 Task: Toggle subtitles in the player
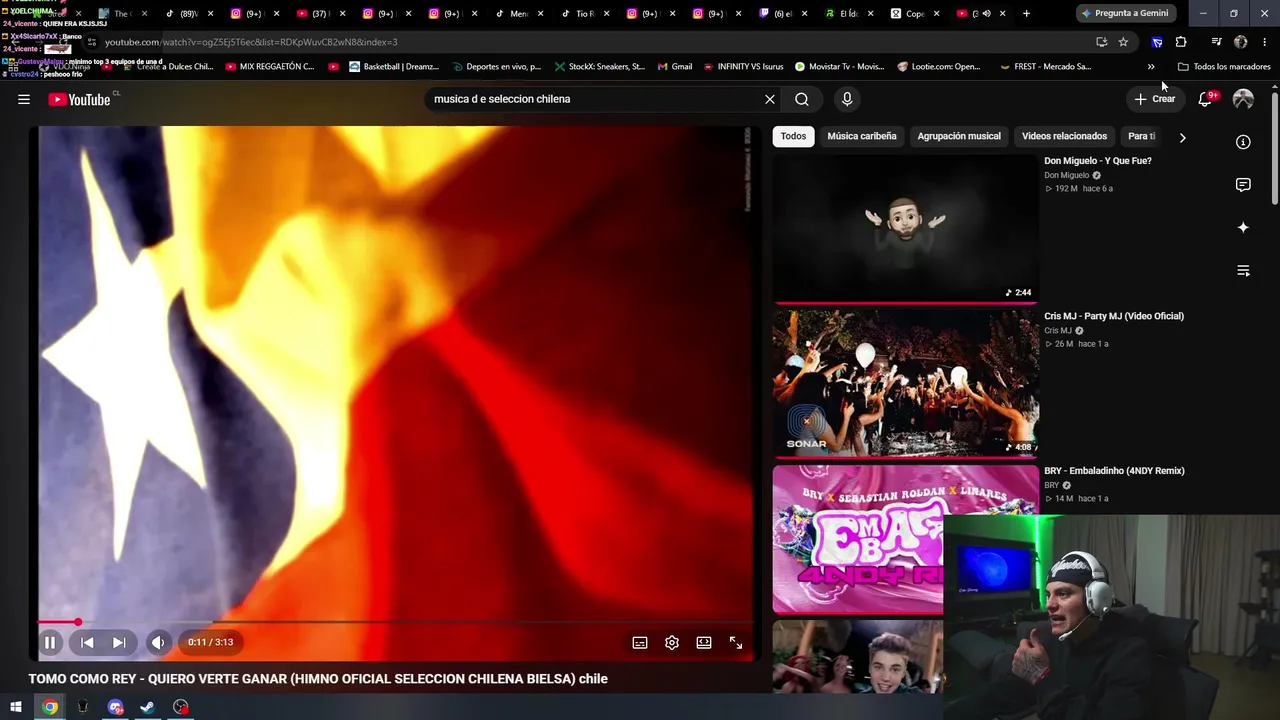point(640,643)
